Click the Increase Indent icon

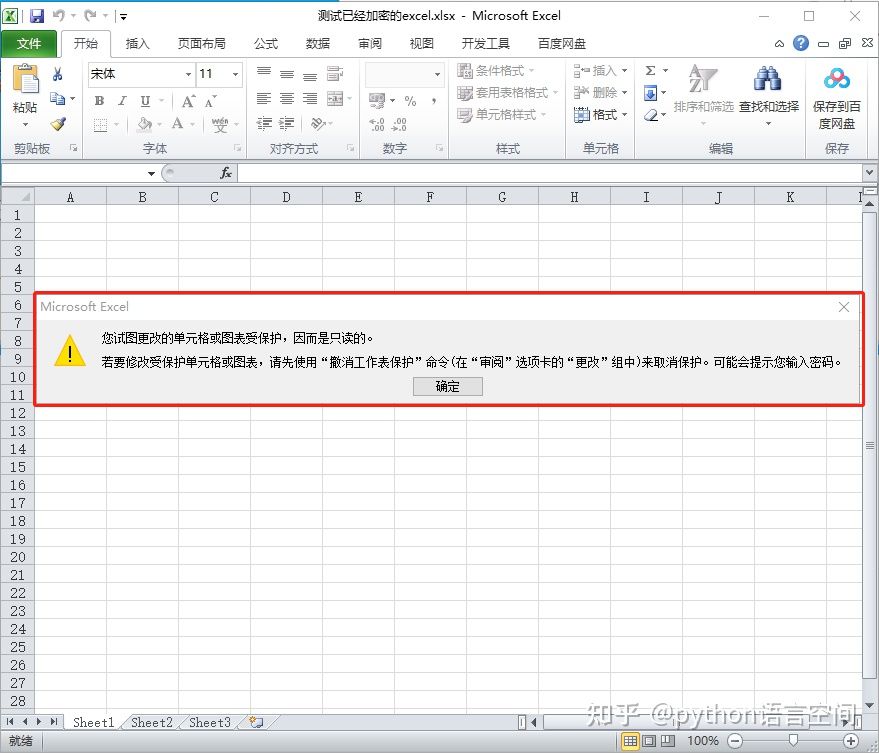coord(286,123)
